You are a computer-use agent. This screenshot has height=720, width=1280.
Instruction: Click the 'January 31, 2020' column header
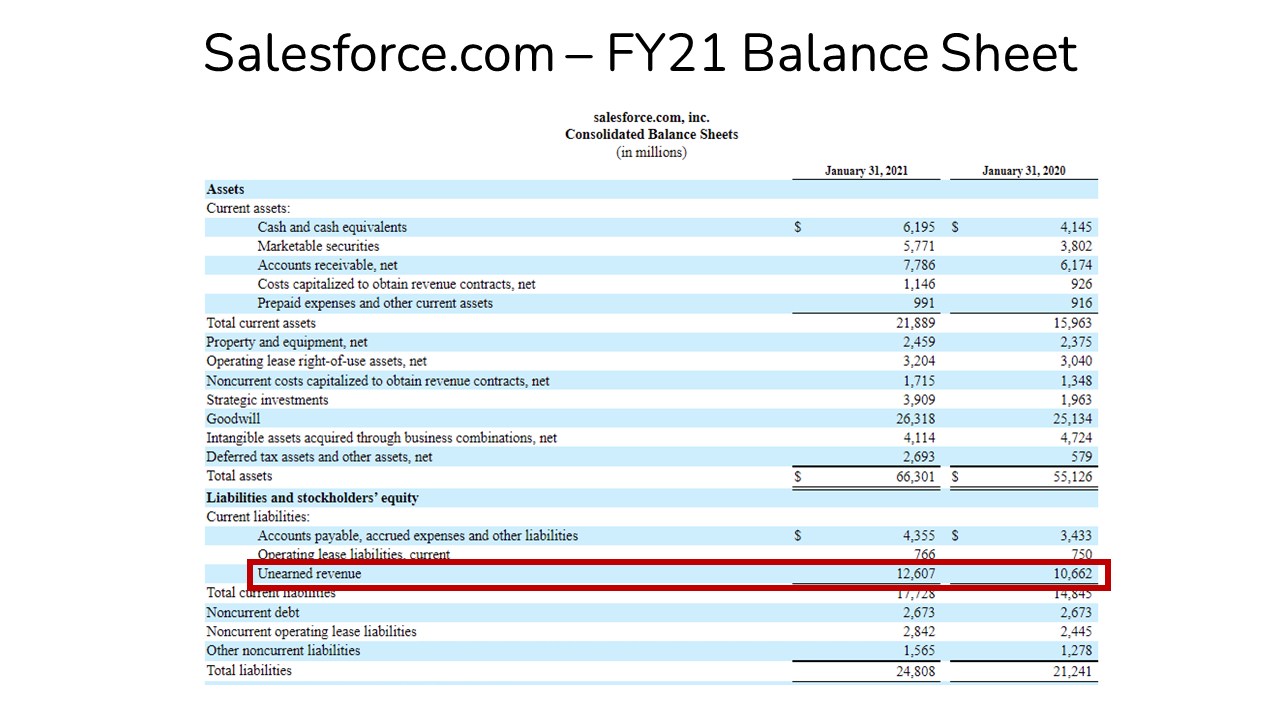(x=1022, y=171)
